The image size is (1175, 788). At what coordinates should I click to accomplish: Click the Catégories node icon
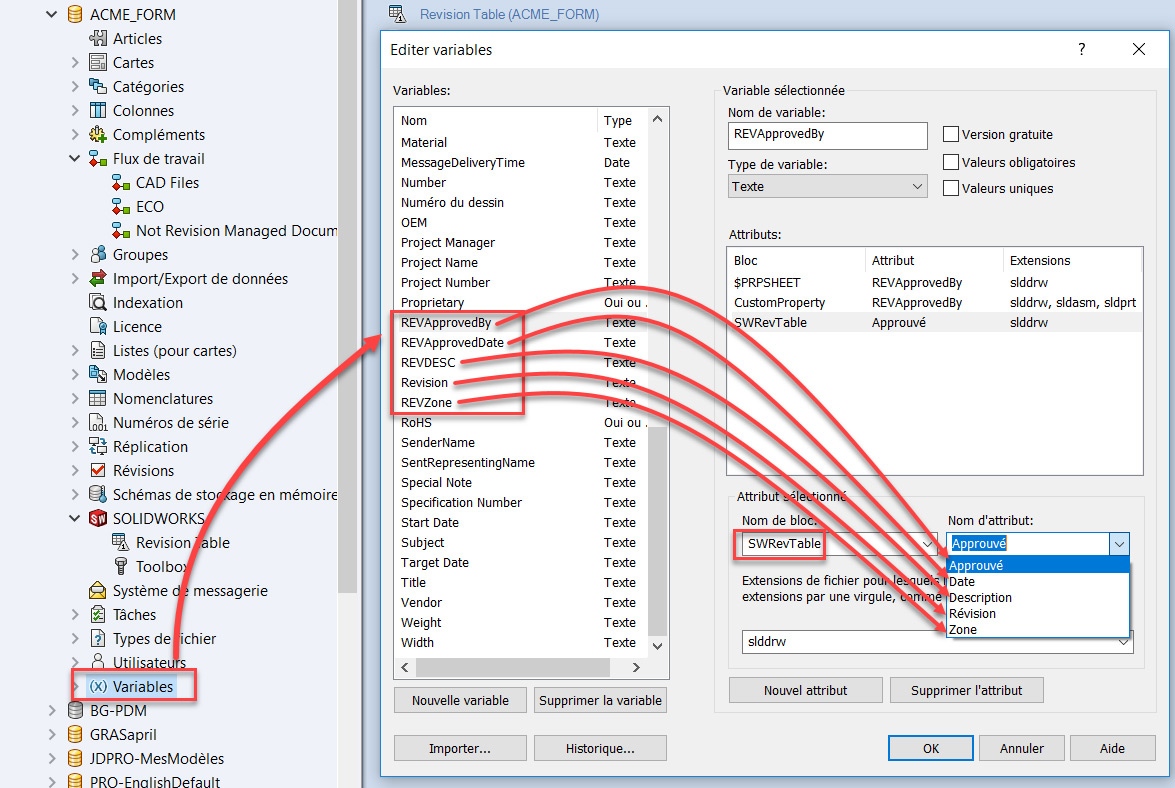tap(98, 86)
